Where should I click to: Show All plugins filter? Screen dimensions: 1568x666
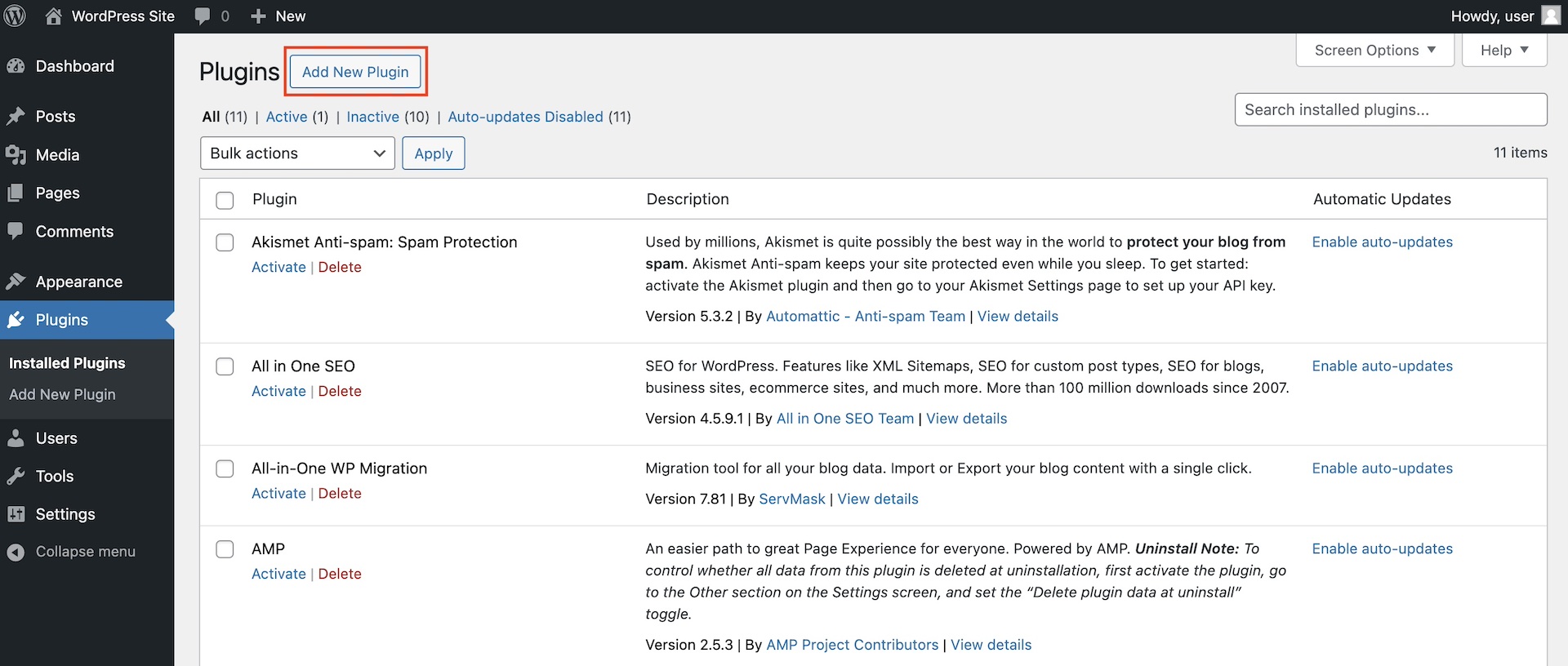[212, 117]
